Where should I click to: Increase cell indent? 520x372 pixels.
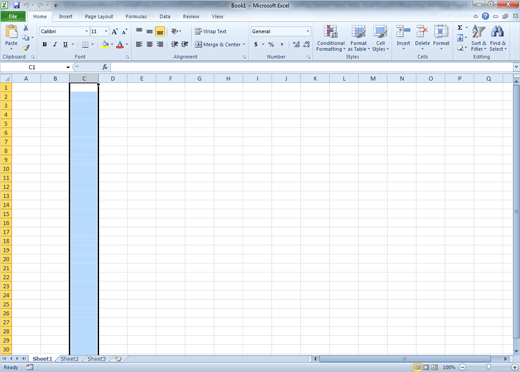click(x=185, y=44)
